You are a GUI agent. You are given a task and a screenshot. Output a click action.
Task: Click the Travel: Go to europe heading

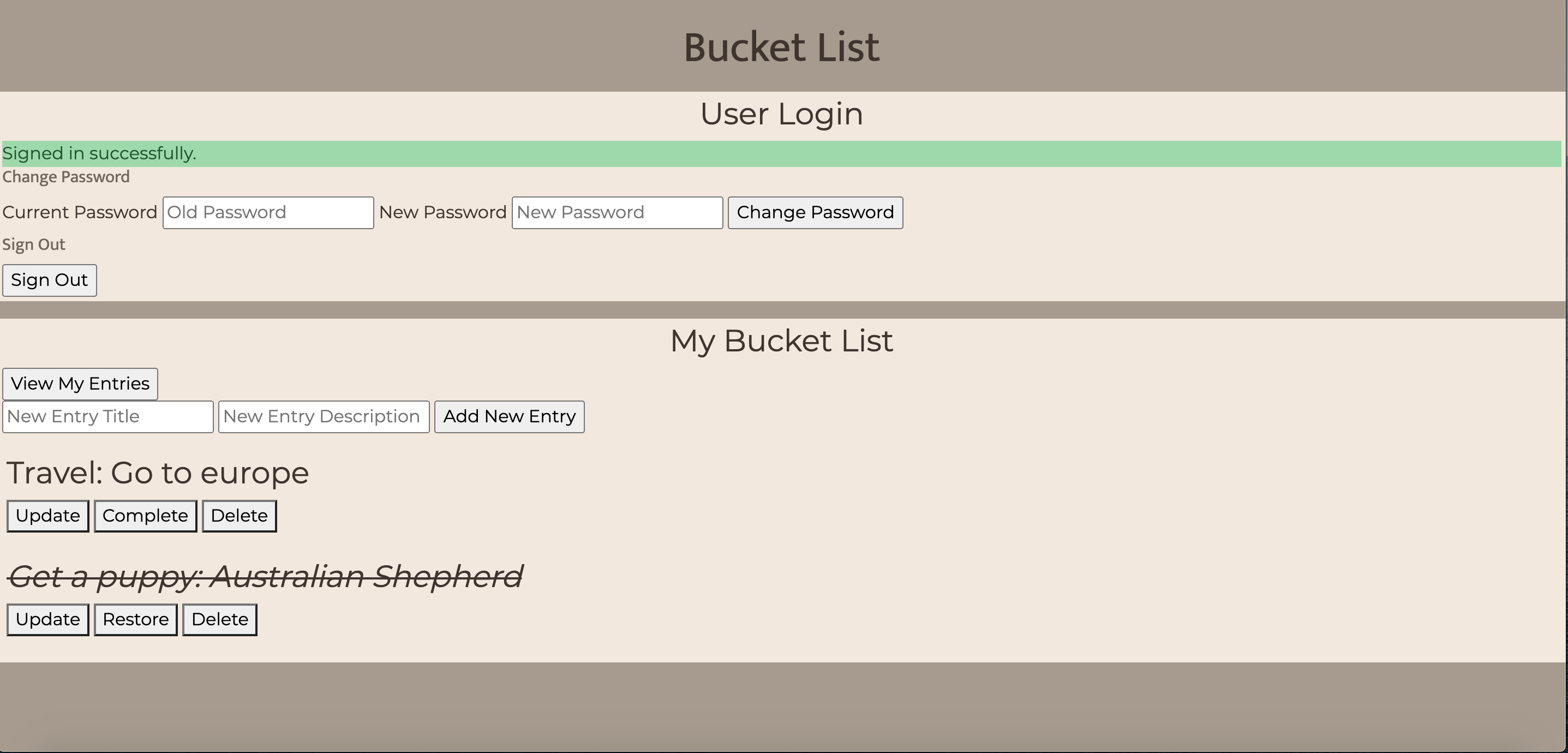[158, 473]
